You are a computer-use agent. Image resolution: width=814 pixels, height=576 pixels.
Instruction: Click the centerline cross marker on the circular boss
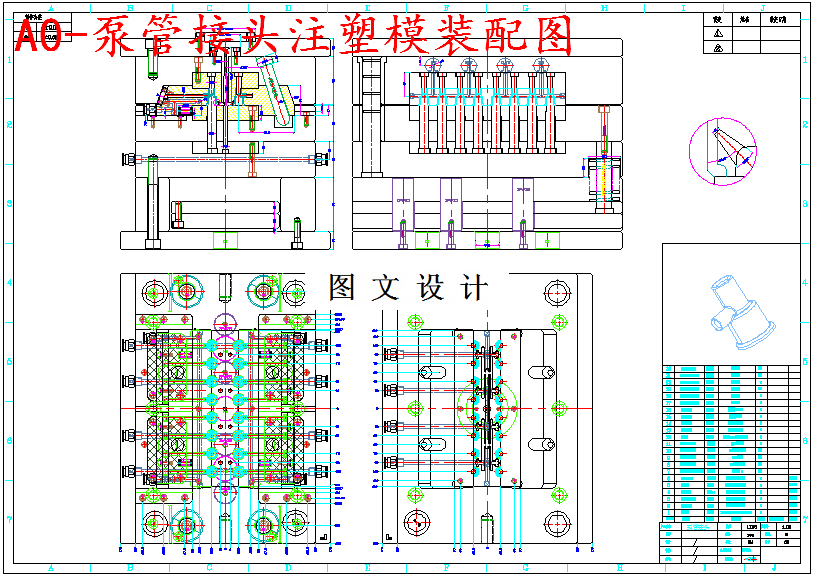tap(489, 408)
